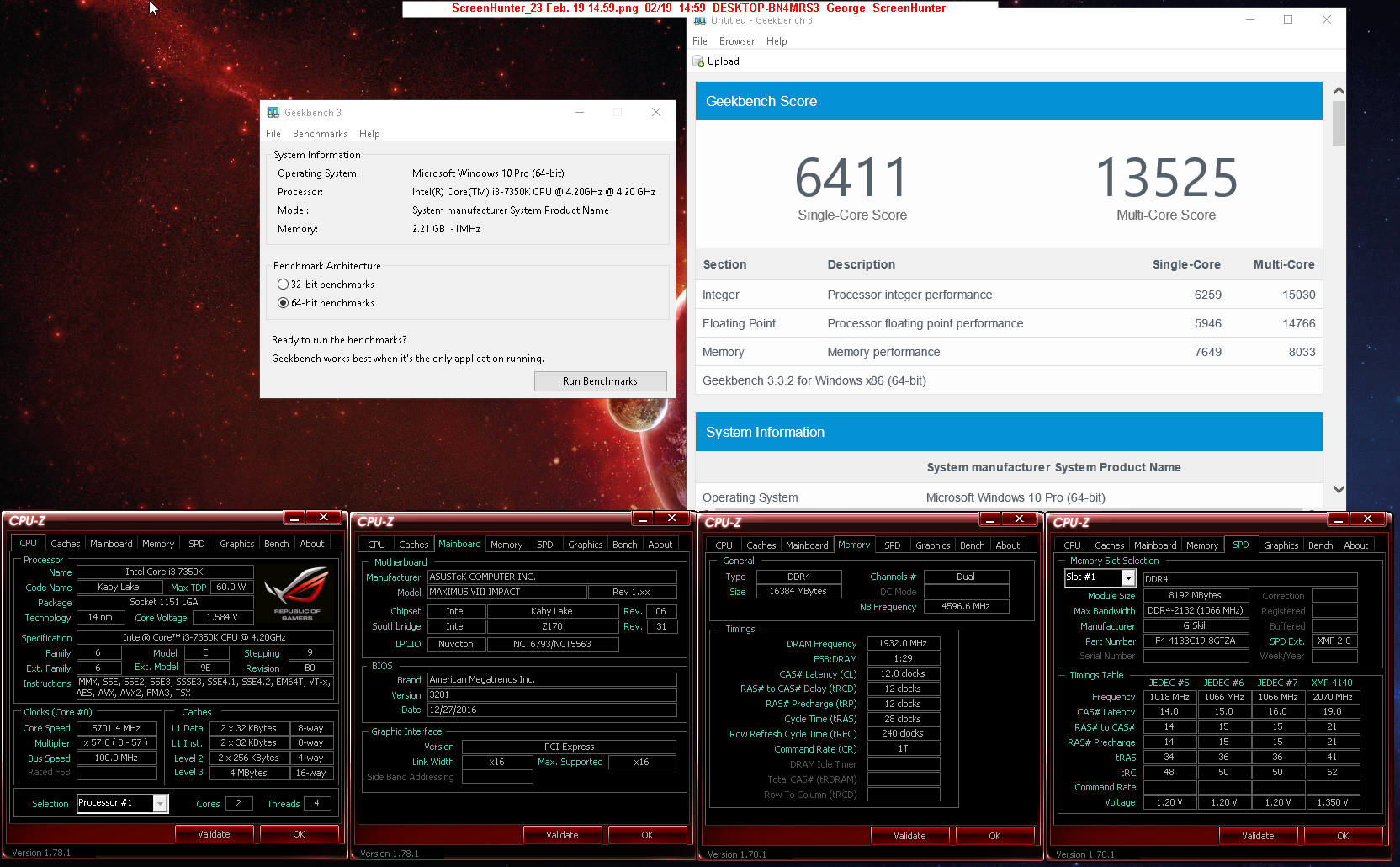
Task: Click scroll-up arrow in Geekbench results
Action: pyautogui.click(x=1339, y=90)
